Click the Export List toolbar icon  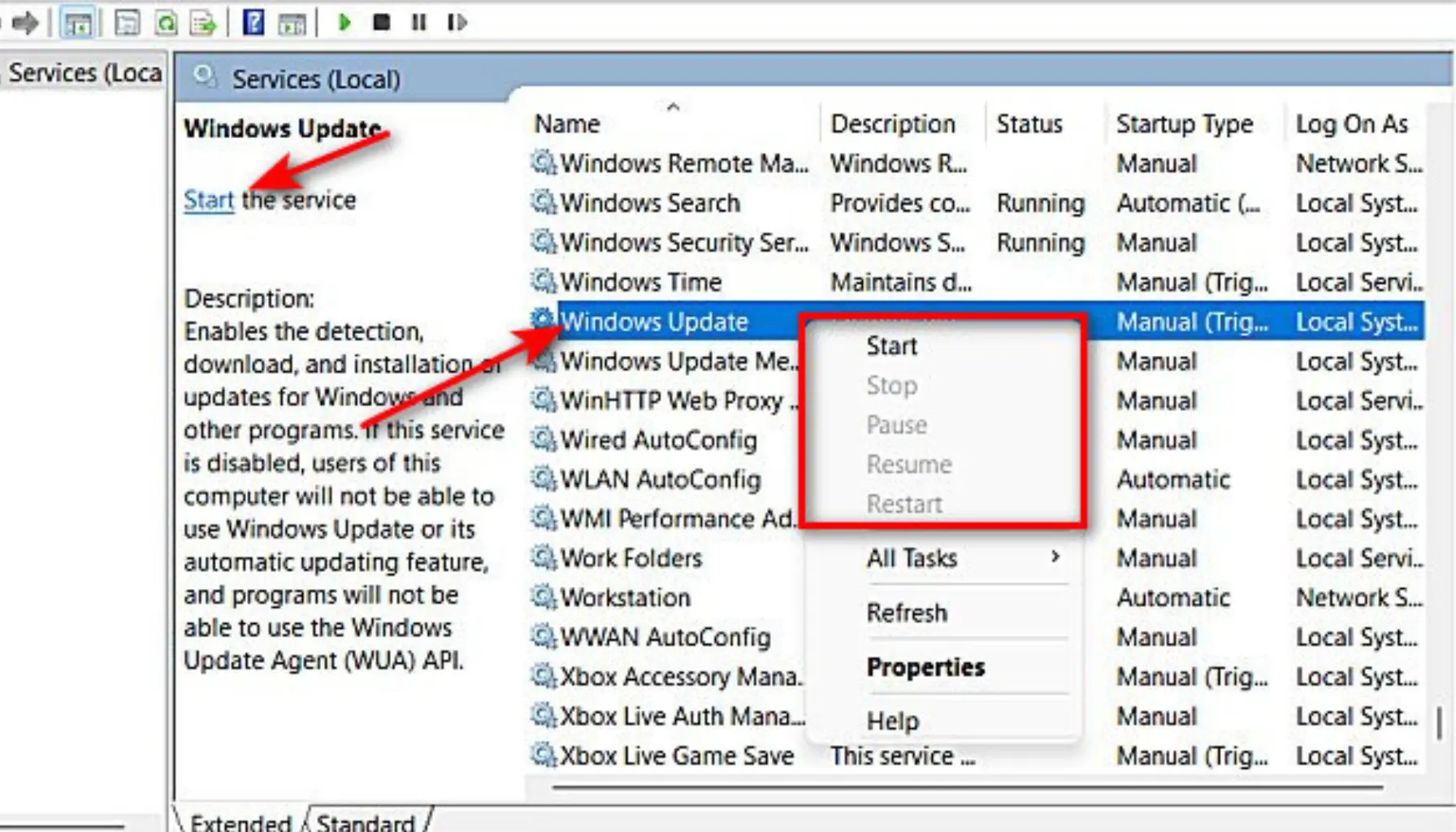[203, 23]
